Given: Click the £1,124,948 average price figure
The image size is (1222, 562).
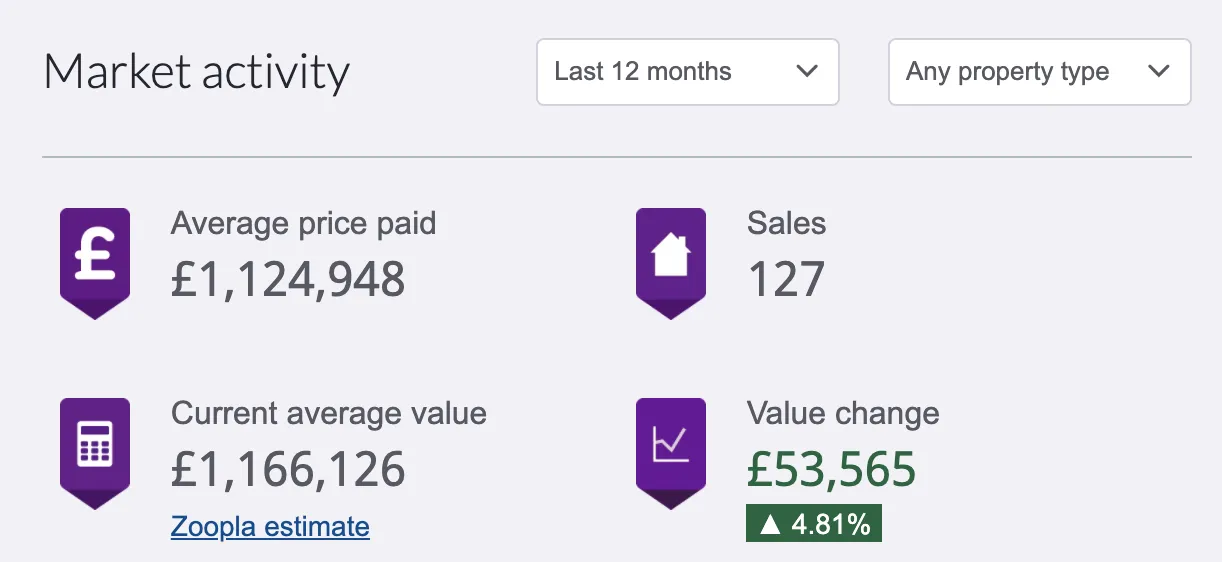Looking at the screenshot, I should click(288, 279).
